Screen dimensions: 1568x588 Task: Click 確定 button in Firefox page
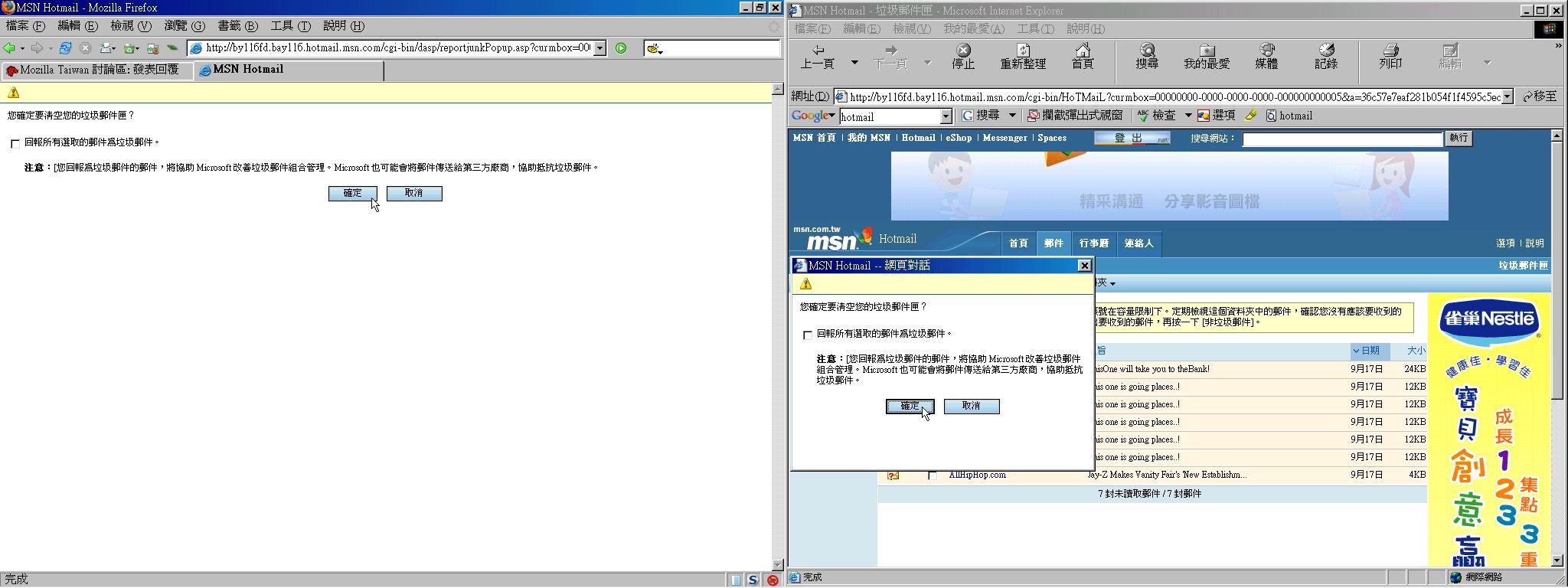point(352,194)
